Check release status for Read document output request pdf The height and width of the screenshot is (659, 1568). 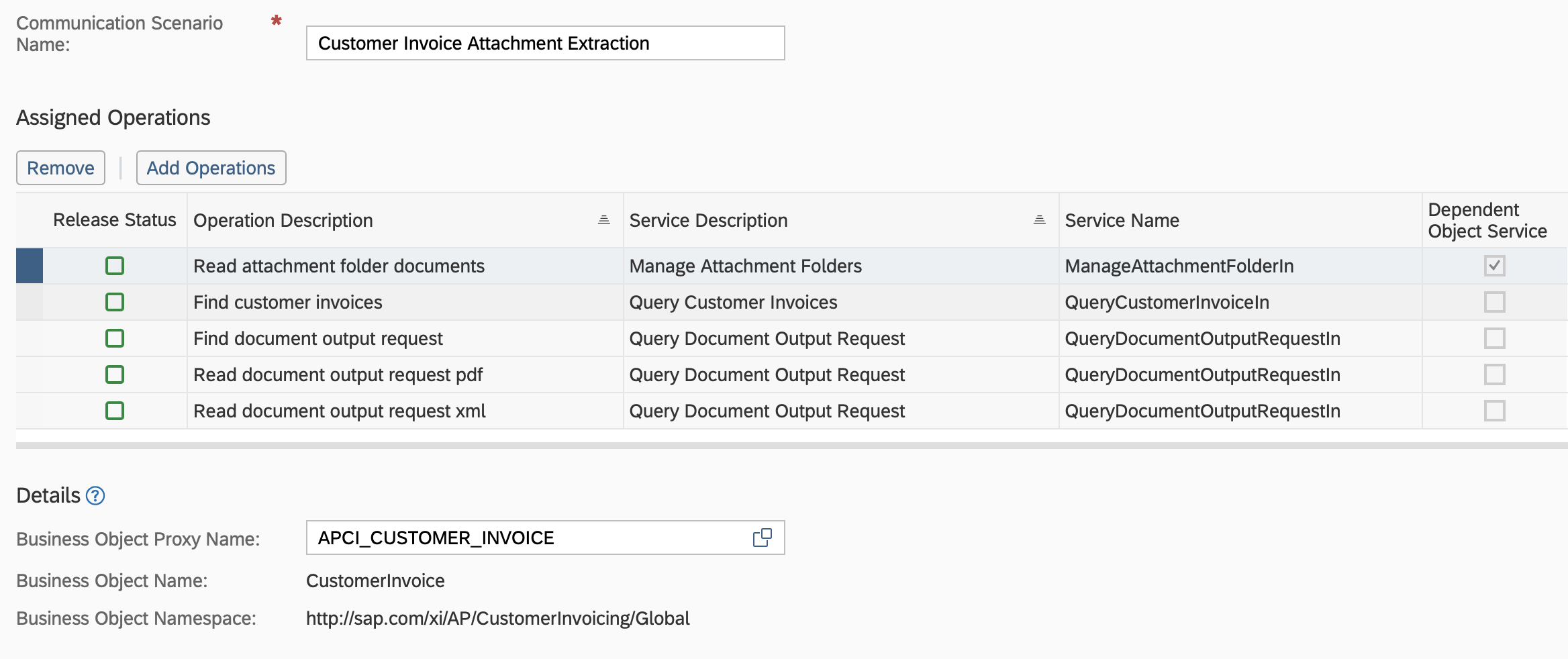(x=114, y=374)
